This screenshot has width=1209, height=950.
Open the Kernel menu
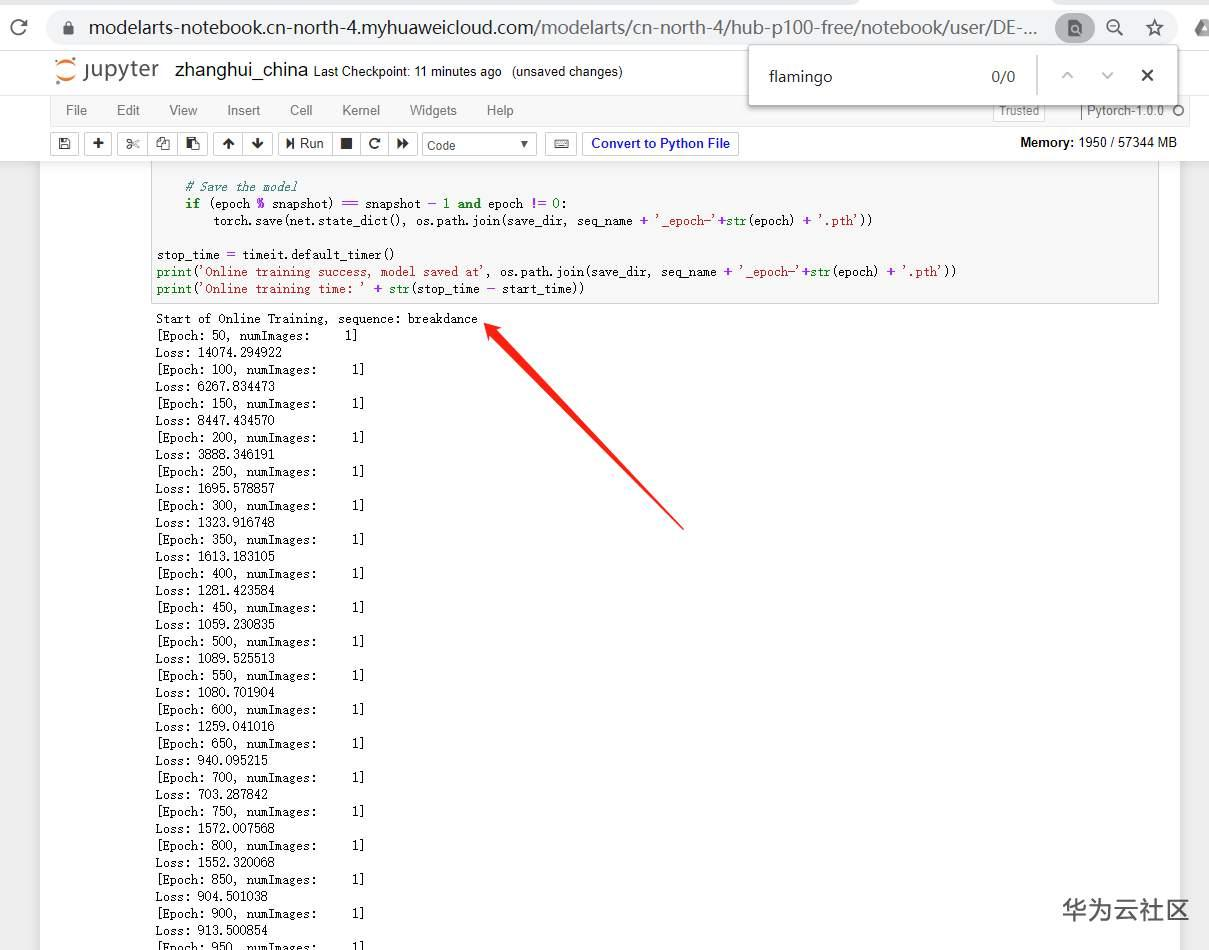(361, 111)
